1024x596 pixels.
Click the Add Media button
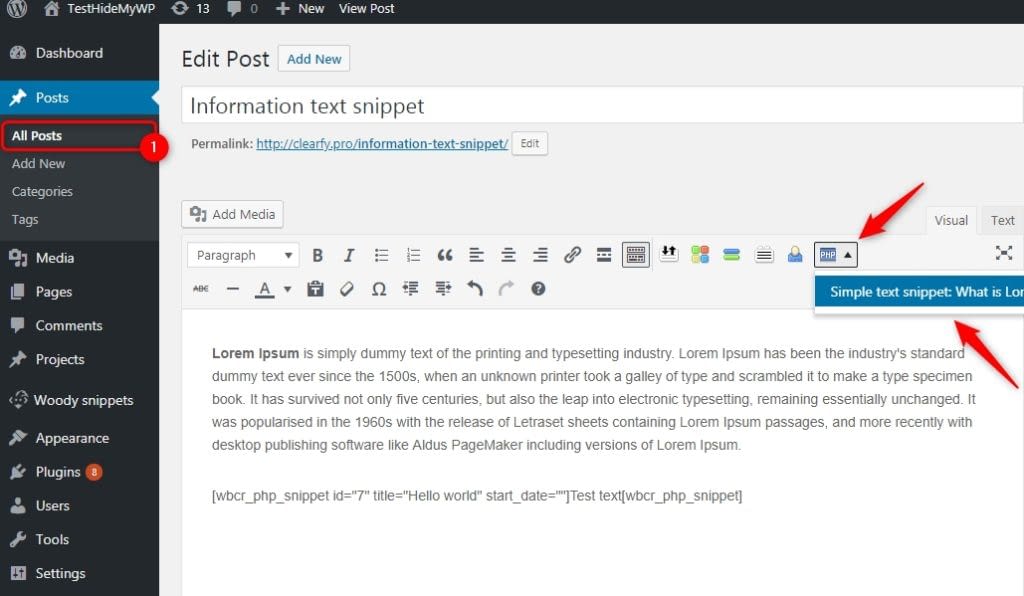tap(233, 214)
